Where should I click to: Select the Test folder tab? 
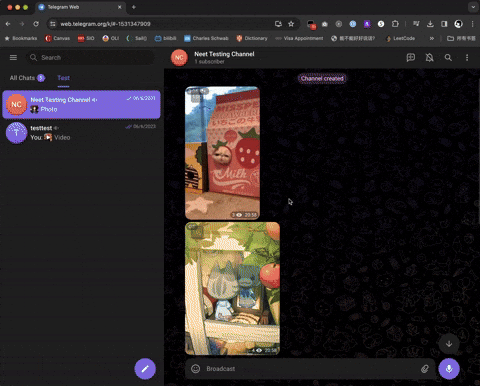pyautogui.click(x=63, y=78)
